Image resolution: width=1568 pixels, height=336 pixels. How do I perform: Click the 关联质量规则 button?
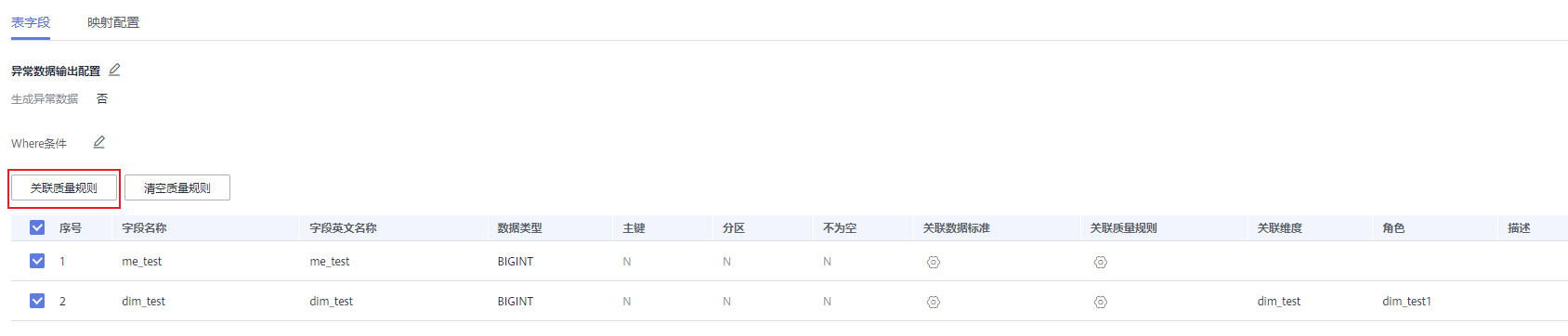click(64, 187)
